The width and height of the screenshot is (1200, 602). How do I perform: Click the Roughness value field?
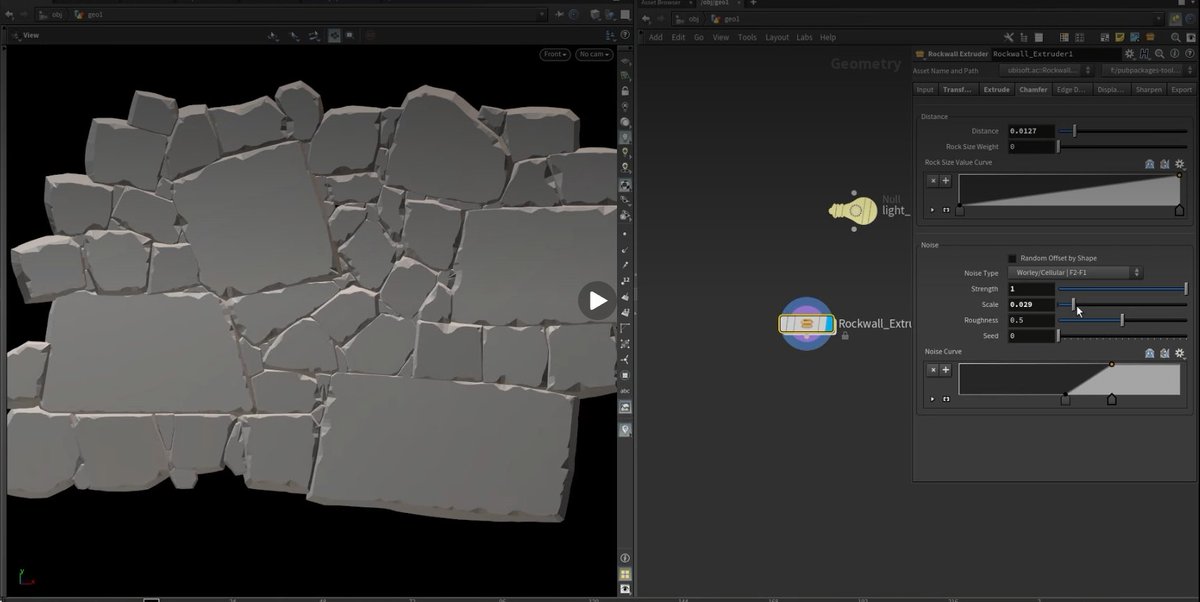1030,320
